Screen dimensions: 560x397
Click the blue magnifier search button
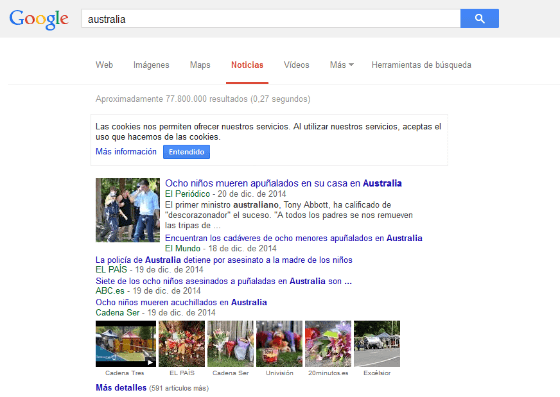pos(479,19)
